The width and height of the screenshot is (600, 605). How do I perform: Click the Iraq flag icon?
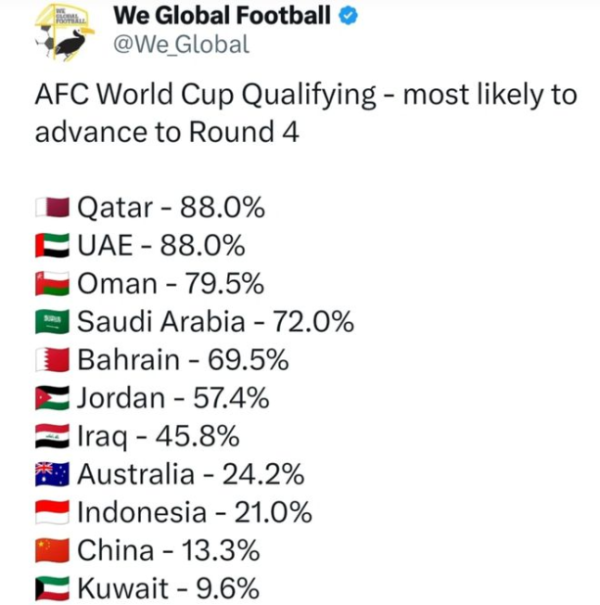pos(53,436)
